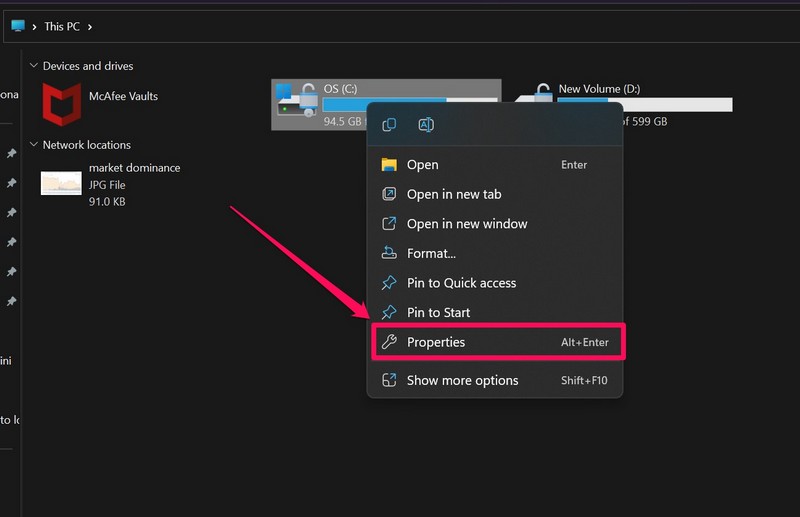The image size is (800, 517).
Task: Select the OS (C:) drive icon
Action: pos(296,103)
